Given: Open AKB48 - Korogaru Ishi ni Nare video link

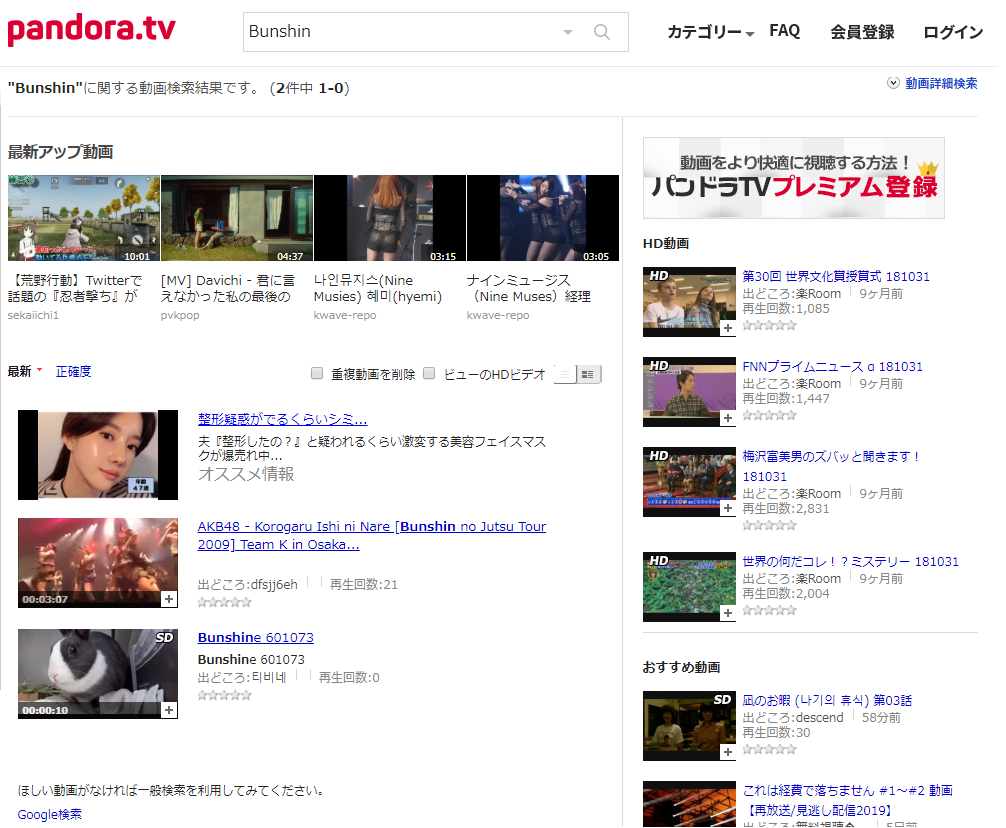Looking at the screenshot, I should pos(372,535).
